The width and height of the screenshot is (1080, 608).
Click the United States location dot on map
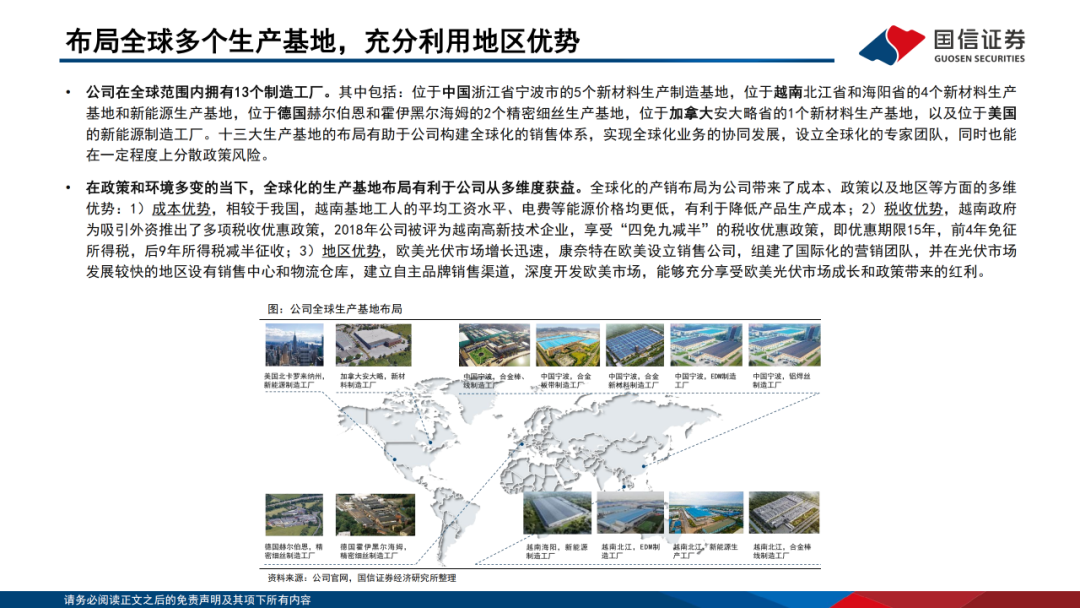coord(395,459)
